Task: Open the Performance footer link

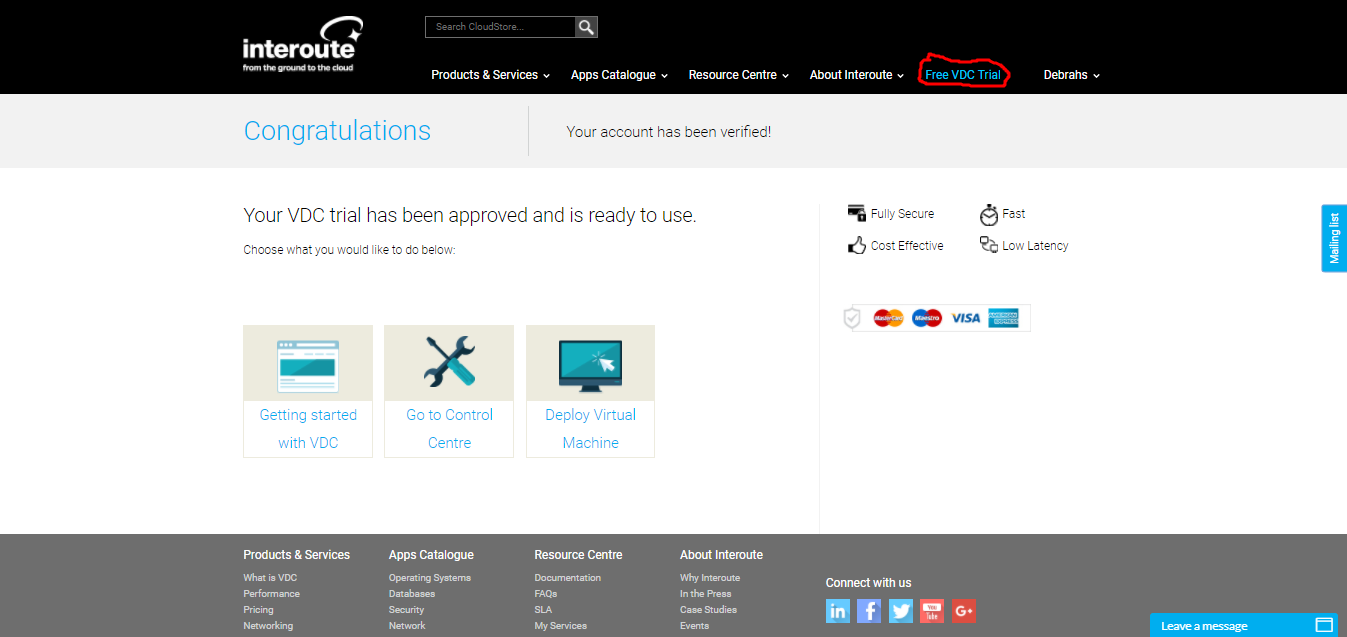Action: click(271, 594)
